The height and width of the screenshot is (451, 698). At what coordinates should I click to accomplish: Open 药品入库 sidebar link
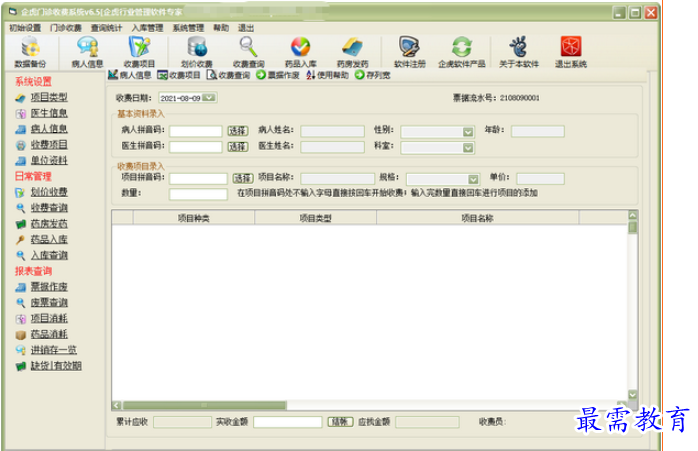[49, 240]
